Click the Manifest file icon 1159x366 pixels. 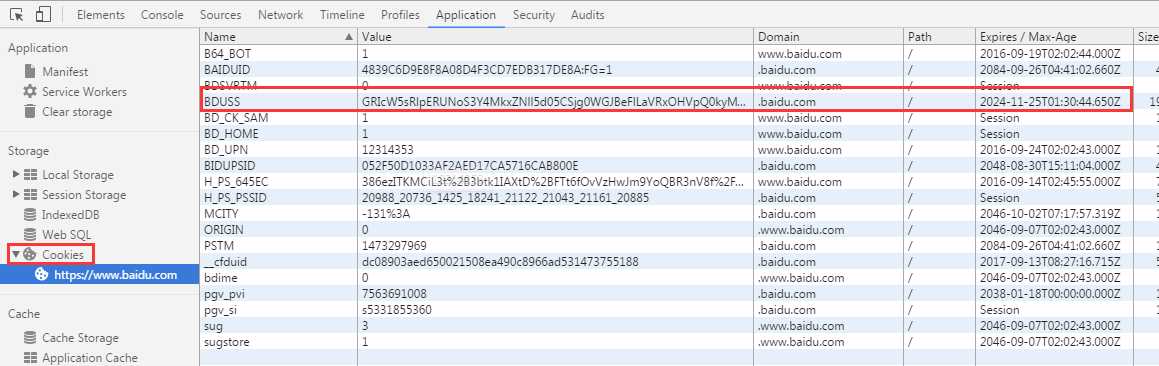click(x=30, y=72)
